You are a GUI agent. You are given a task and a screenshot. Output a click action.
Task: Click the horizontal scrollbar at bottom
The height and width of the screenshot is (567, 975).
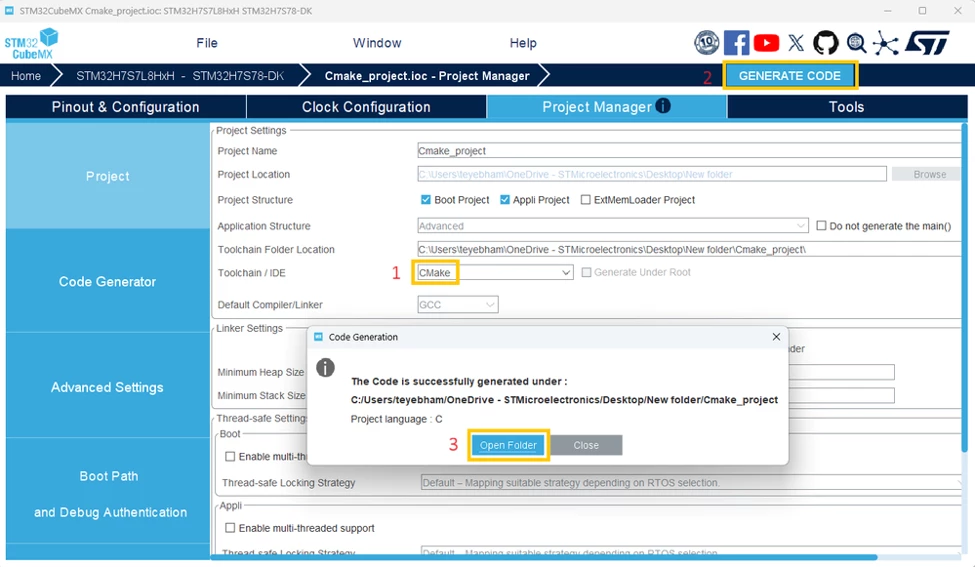pos(544,557)
